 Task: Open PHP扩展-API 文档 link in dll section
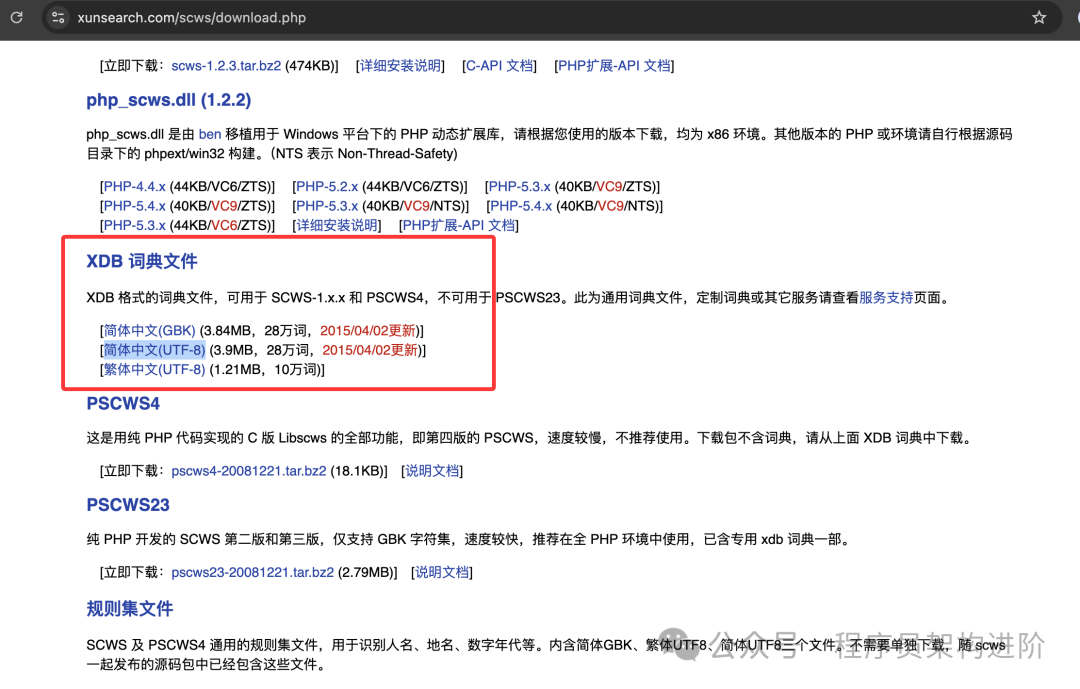click(459, 225)
